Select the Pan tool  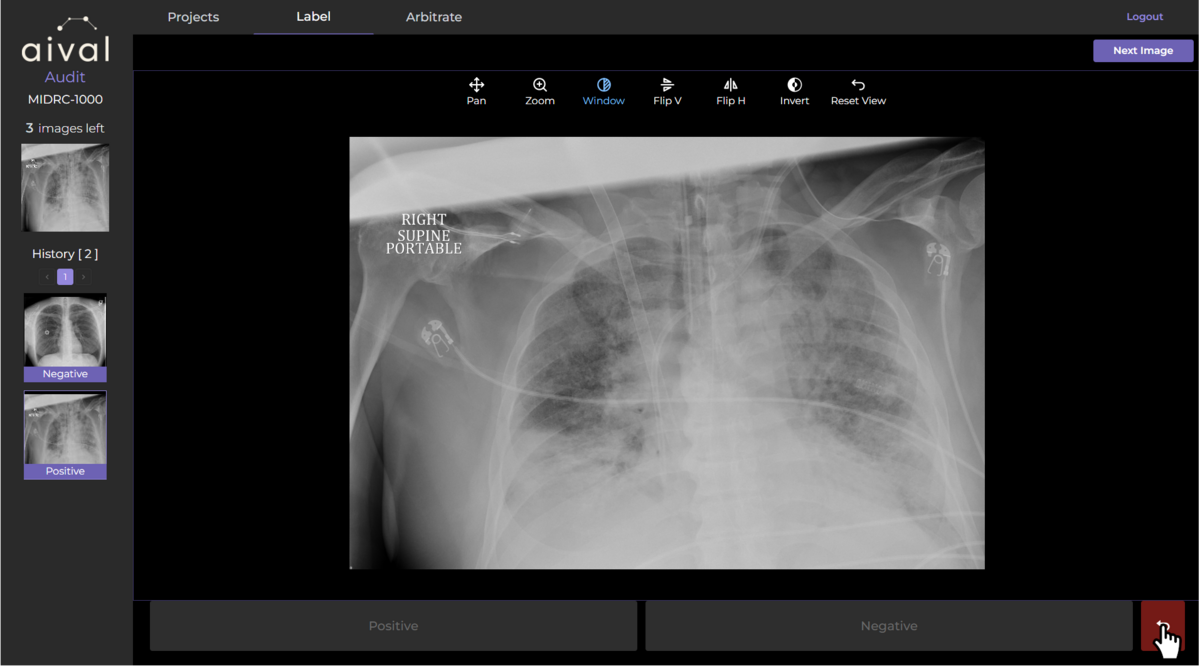click(x=476, y=91)
